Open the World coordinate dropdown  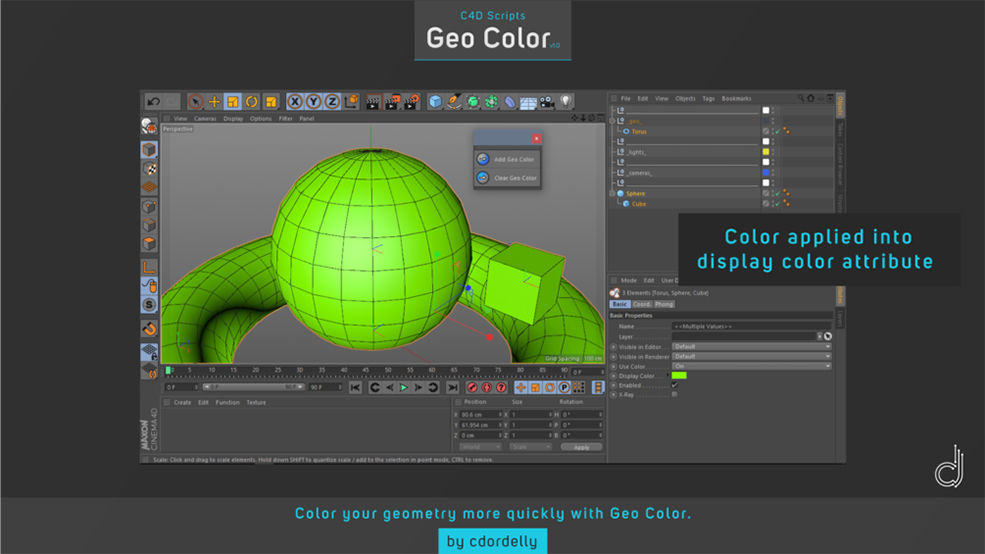pyautogui.click(x=480, y=447)
